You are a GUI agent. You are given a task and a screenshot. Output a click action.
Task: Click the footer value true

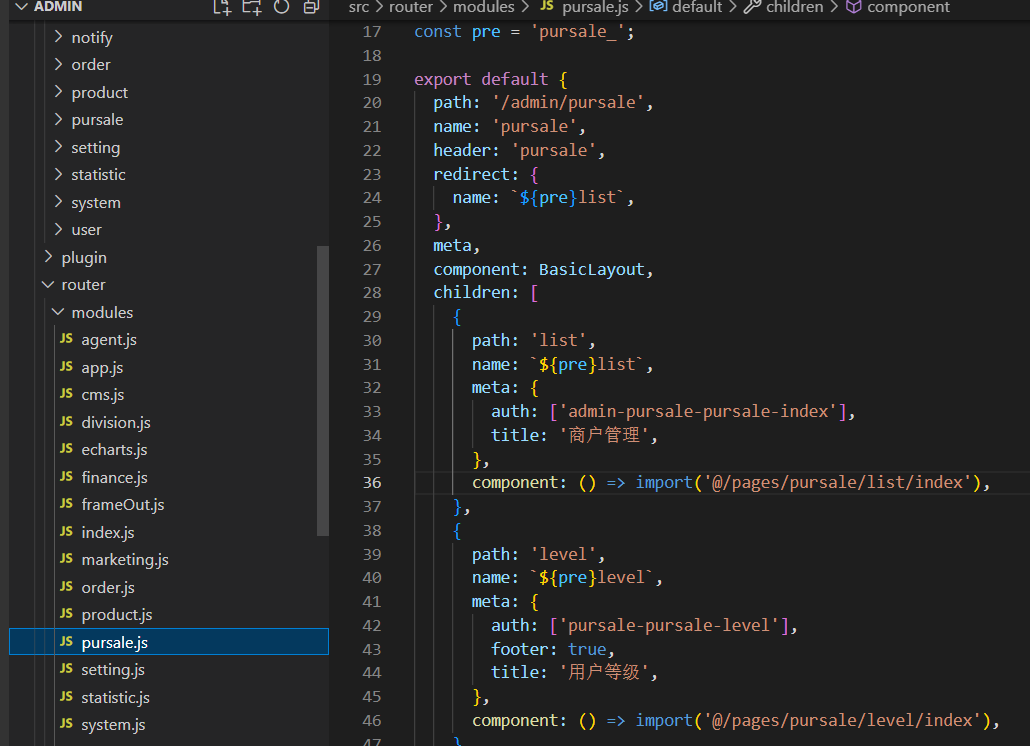[587, 649]
